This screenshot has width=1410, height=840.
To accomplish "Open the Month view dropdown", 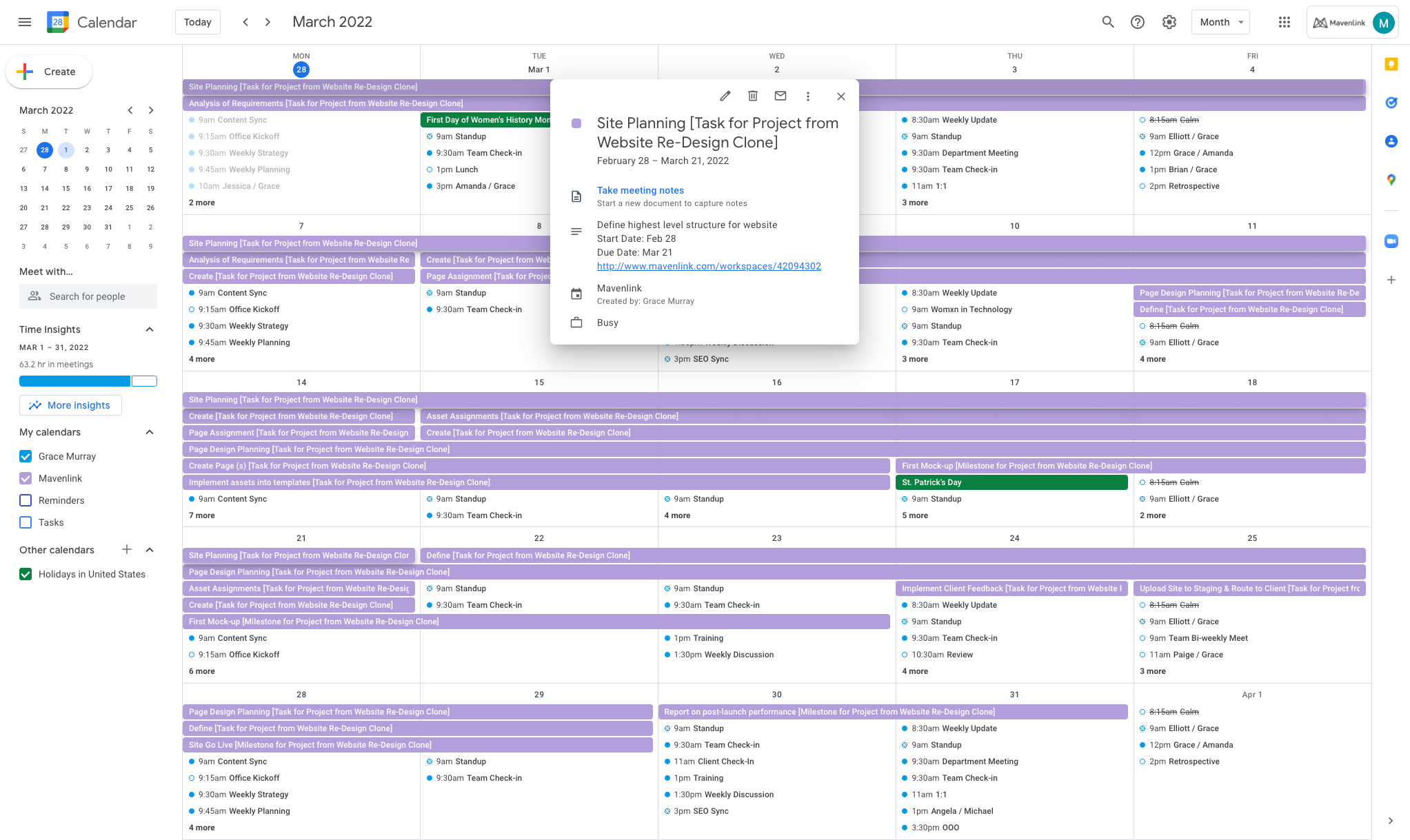I will (x=1220, y=22).
